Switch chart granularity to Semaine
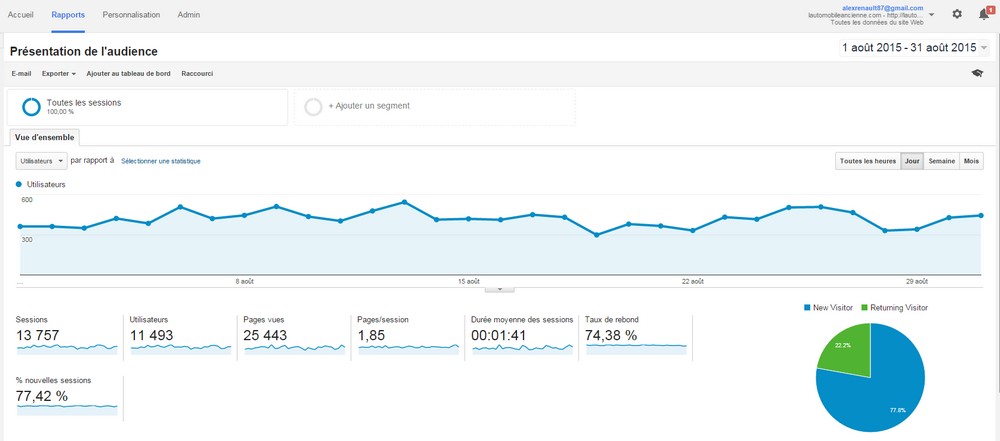Viewport: 1000px width, 441px height. 941,161
